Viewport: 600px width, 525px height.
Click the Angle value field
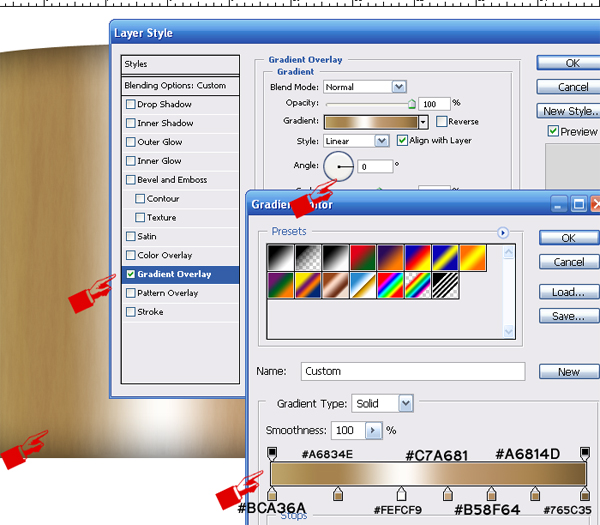(x=375, y=166)
